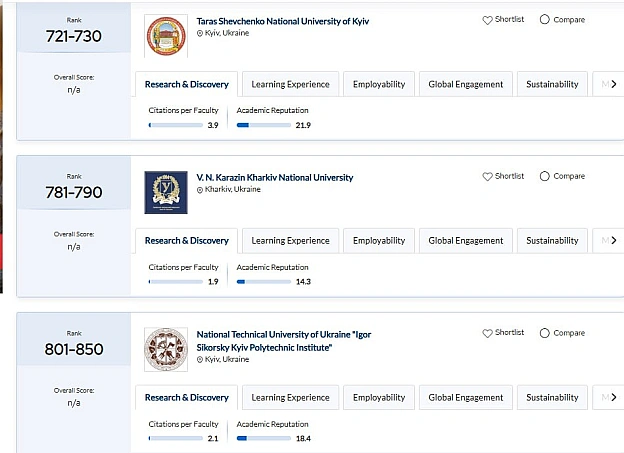
Task: Click location pin icon next to Kharkiv, Ukraine
Action: tap(200, 190)
